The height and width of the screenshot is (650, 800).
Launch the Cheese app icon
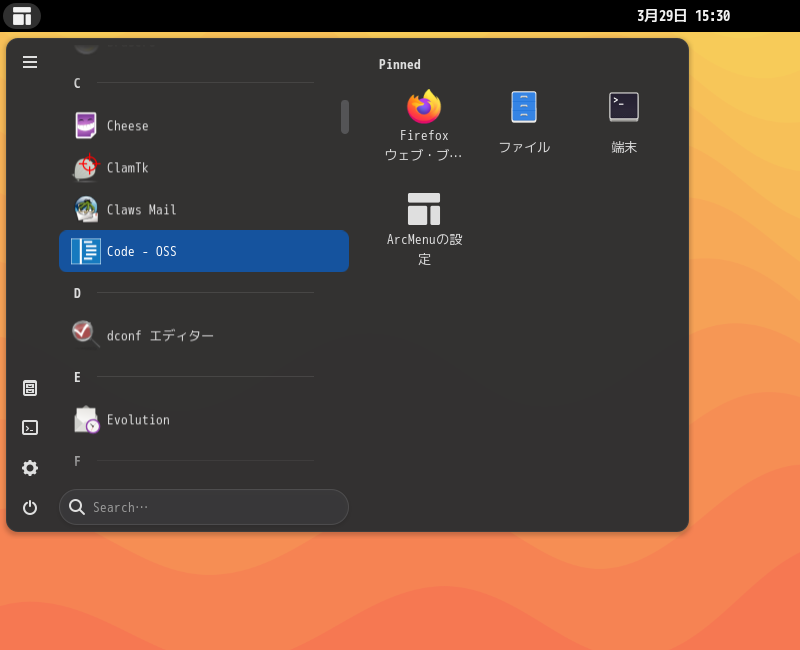[x=86, y=126]
